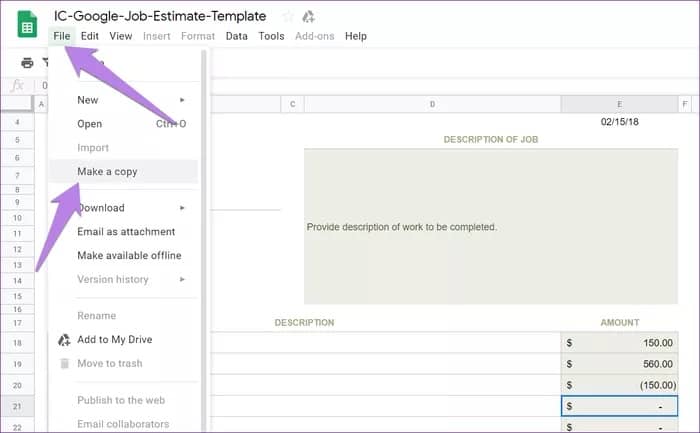
Task: Open the Tools menu
Action: click(271, 36)
